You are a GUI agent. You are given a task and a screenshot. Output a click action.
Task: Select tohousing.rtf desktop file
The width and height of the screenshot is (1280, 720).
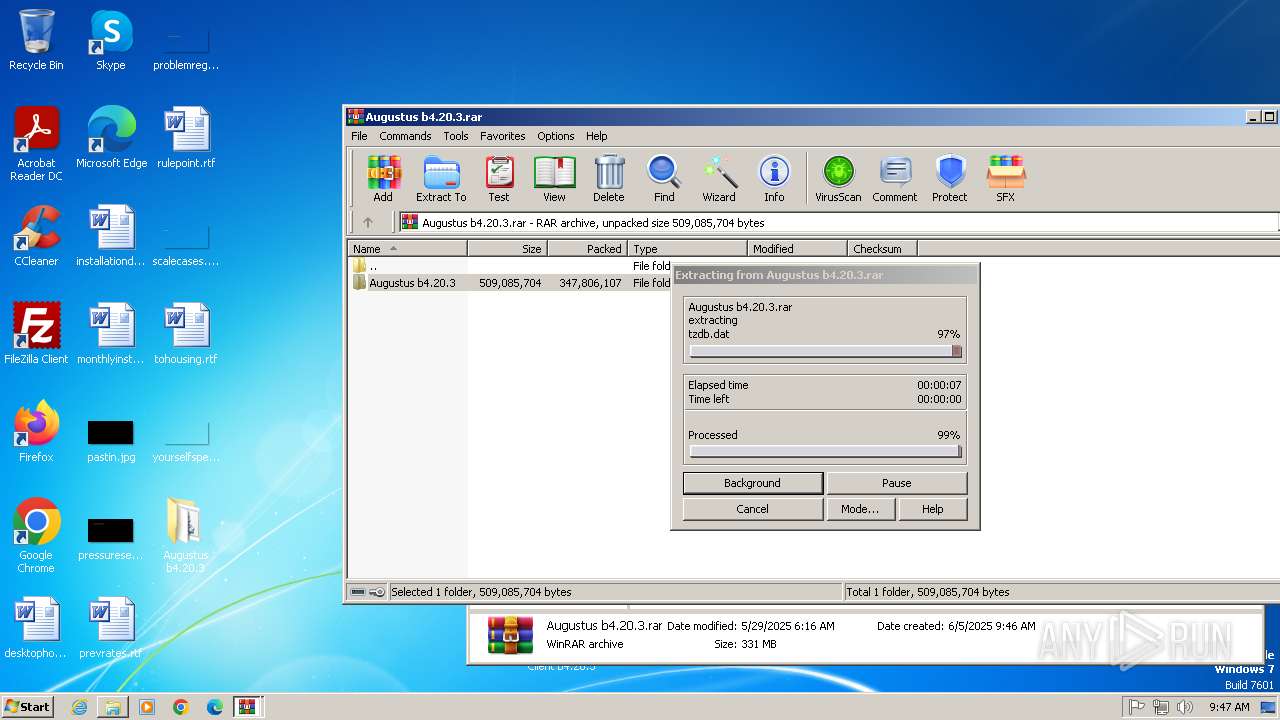pyautogui.click(x=186, y=334)
